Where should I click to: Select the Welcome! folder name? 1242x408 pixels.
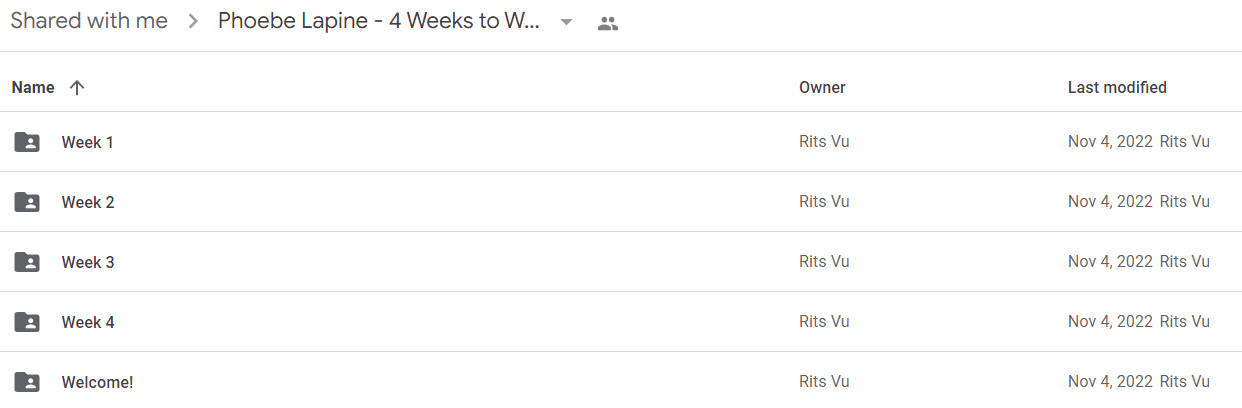point(97,382)
